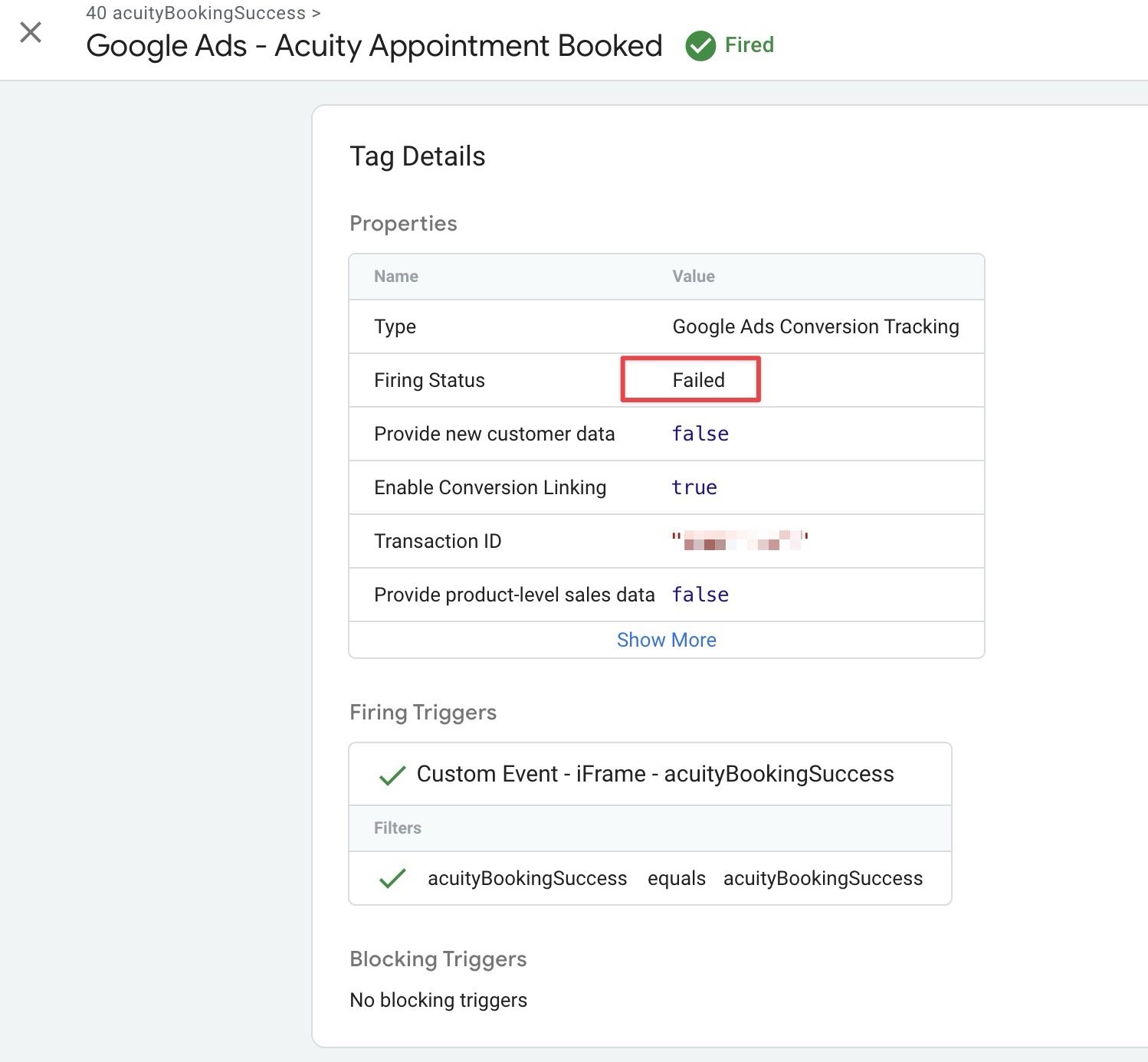Click the Type property name
1148x1062 pixels.
pyautogui.click(x=395, y=326)
